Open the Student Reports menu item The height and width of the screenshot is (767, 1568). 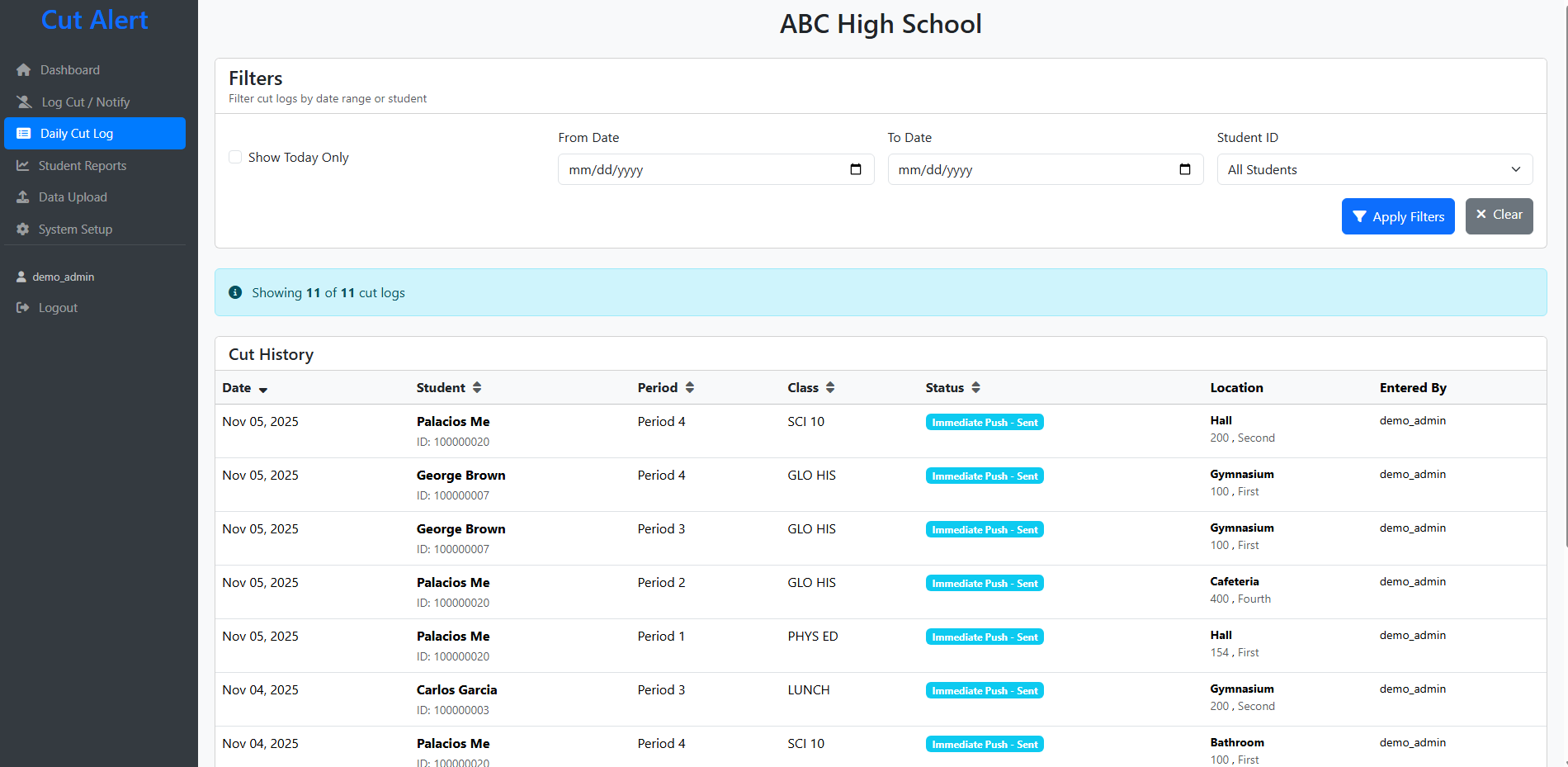[82, 166]
